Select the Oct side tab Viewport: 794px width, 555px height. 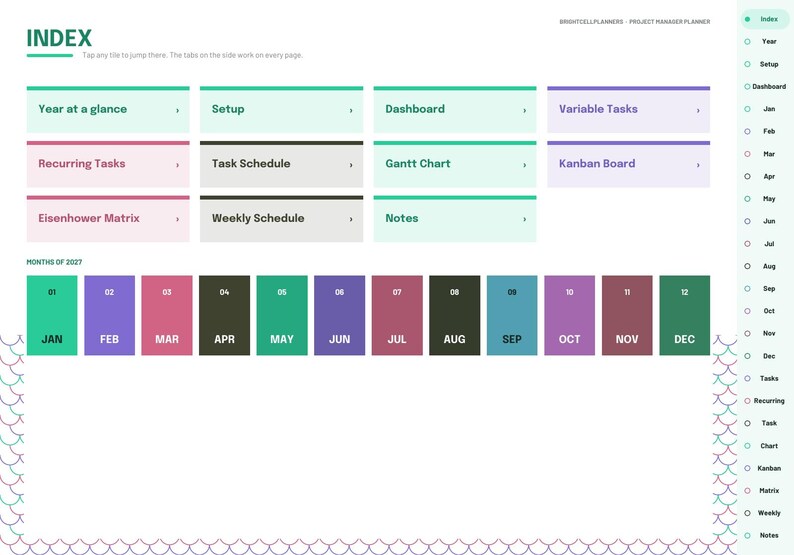765,311
